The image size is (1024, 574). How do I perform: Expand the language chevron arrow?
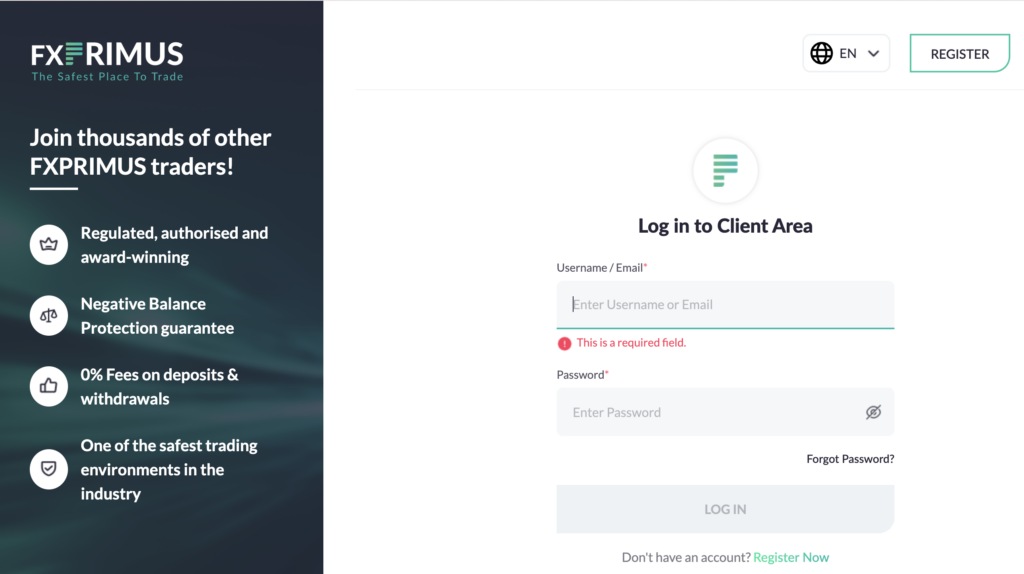tap(873, 54)
